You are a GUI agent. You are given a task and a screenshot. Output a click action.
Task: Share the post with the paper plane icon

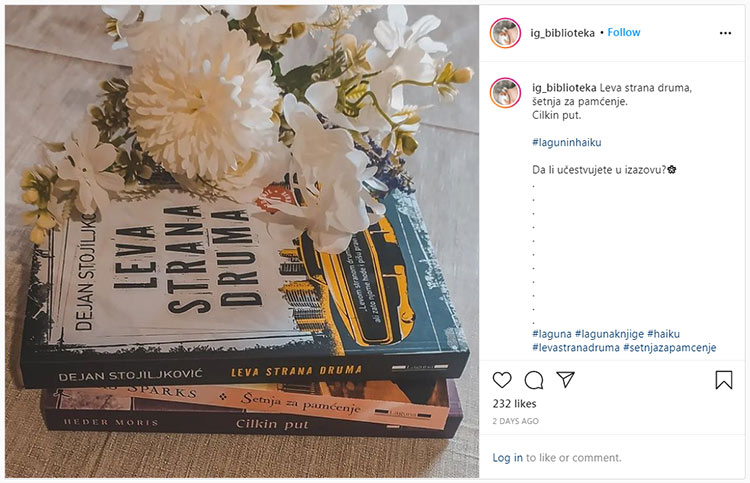tap(565, 380)
